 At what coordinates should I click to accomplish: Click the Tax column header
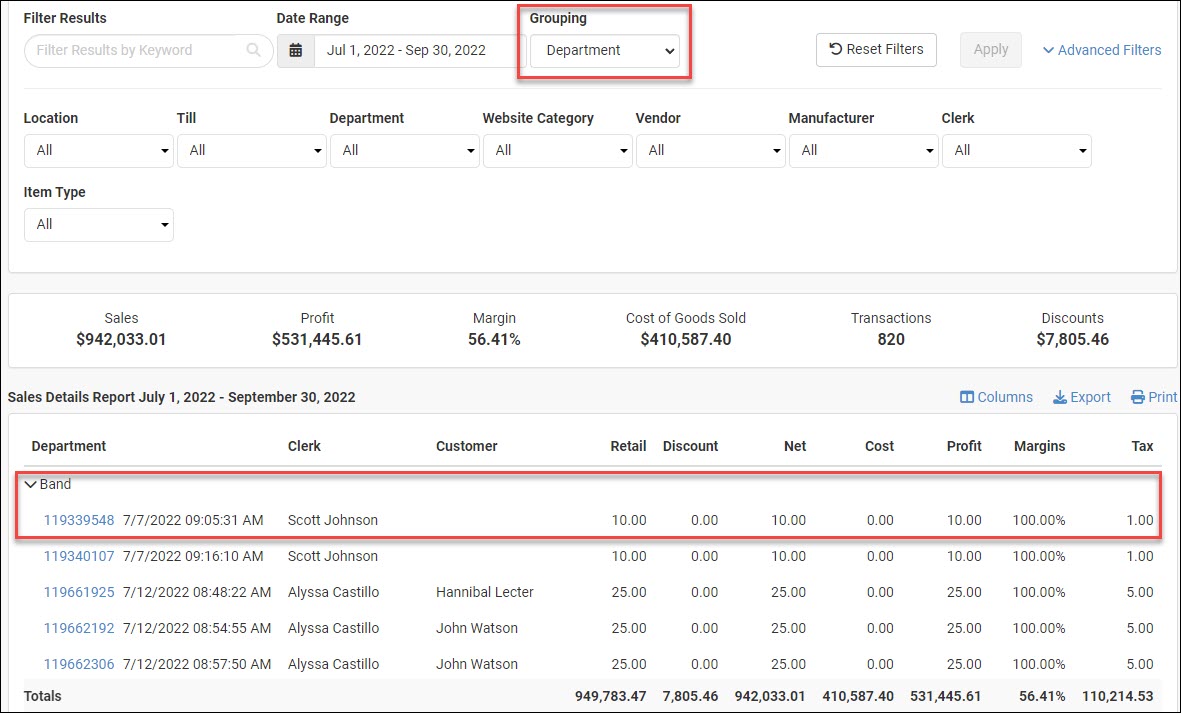[1142, 446]
